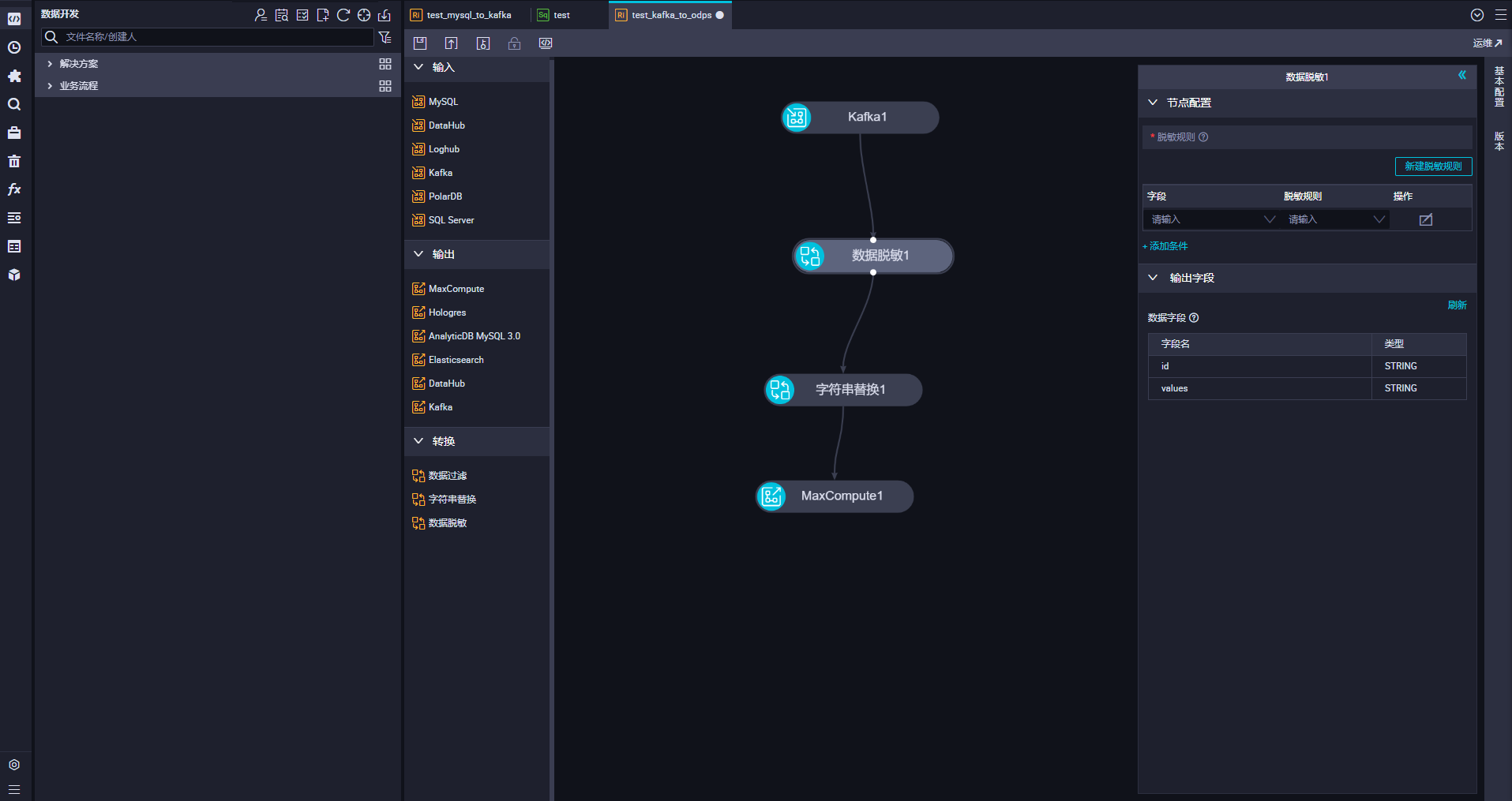Image resolution: width=1512 pixels, height=801 pixels.
Task: Select the 字符串替换1 node on canvas
Action: click(843, 390)
